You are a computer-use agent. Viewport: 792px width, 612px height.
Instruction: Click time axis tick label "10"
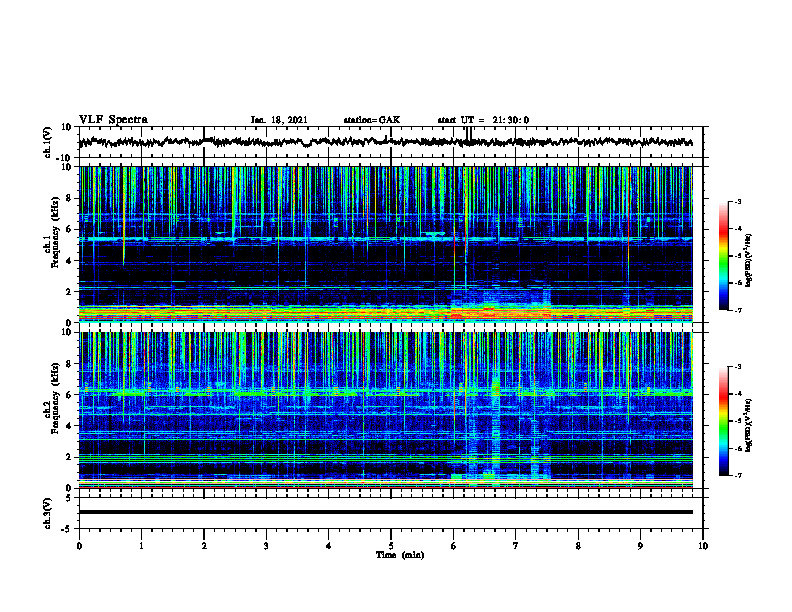pos(703,546)
